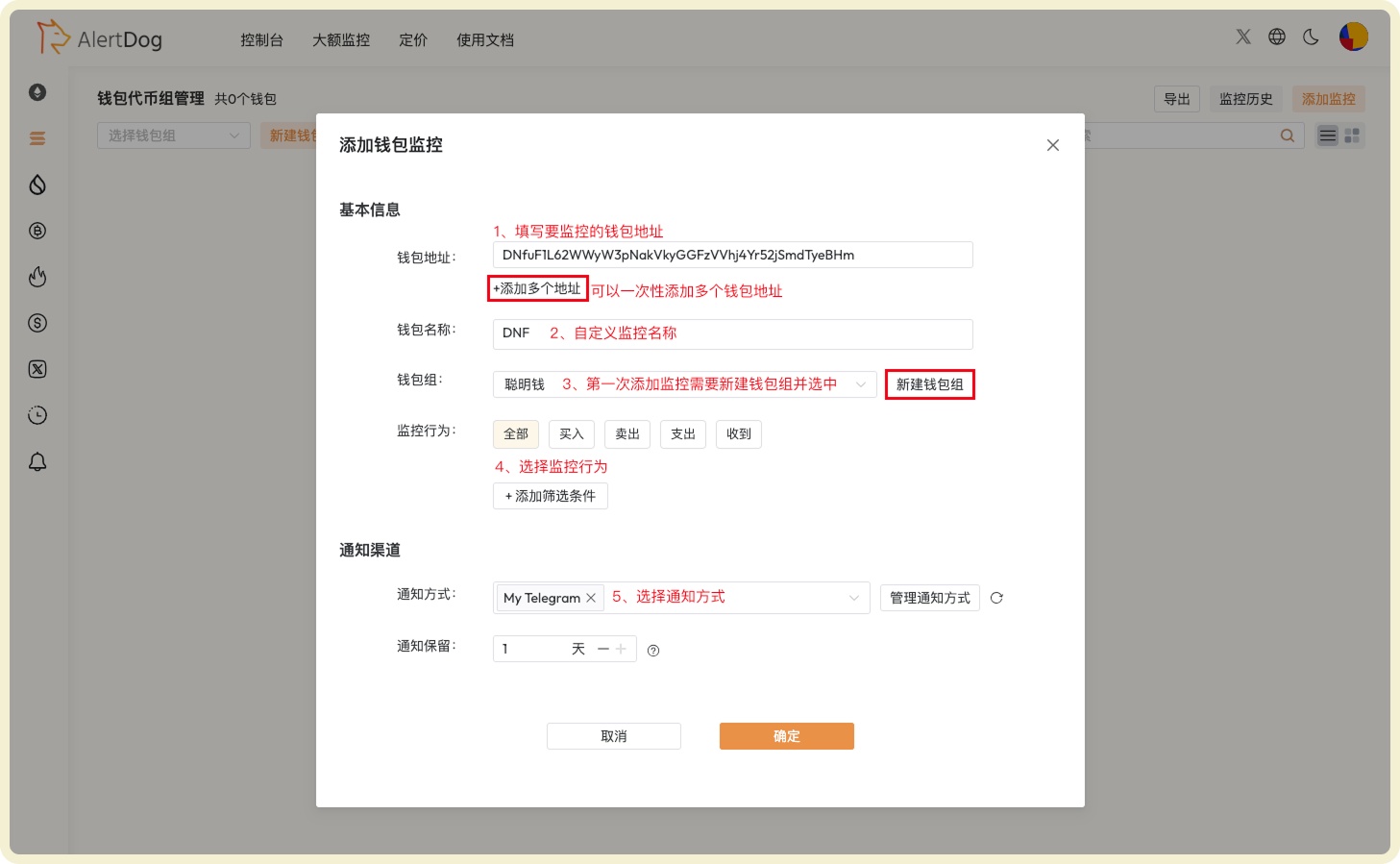
Task: Open the notification bell icon in the sidebar
Action: (37, 461)
